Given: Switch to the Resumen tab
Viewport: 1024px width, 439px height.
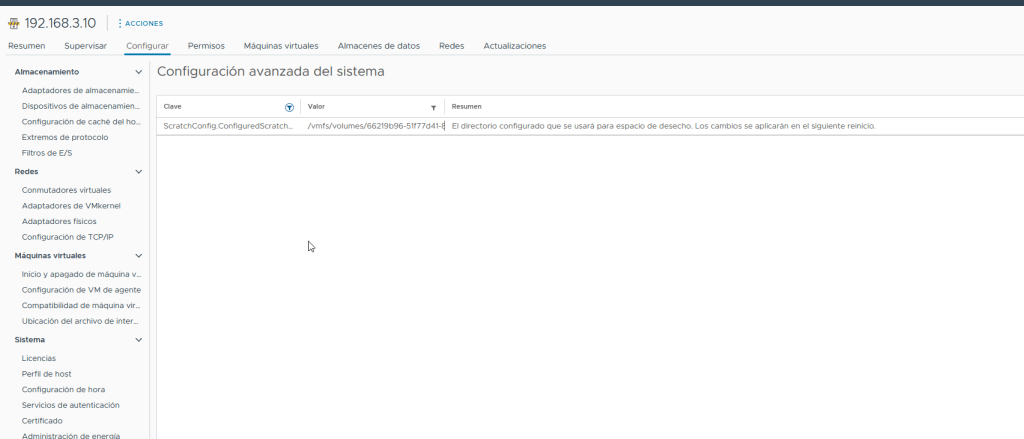Looking at the screenshot, I should [x=27, y=46].
